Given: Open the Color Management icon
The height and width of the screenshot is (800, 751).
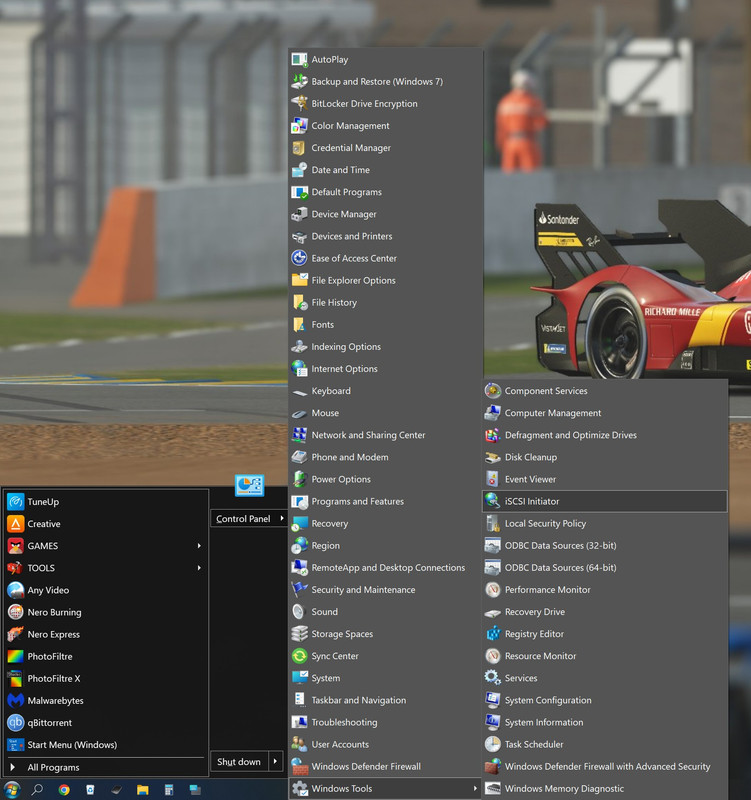Looking at the screenshot, I should pos(299,126).
